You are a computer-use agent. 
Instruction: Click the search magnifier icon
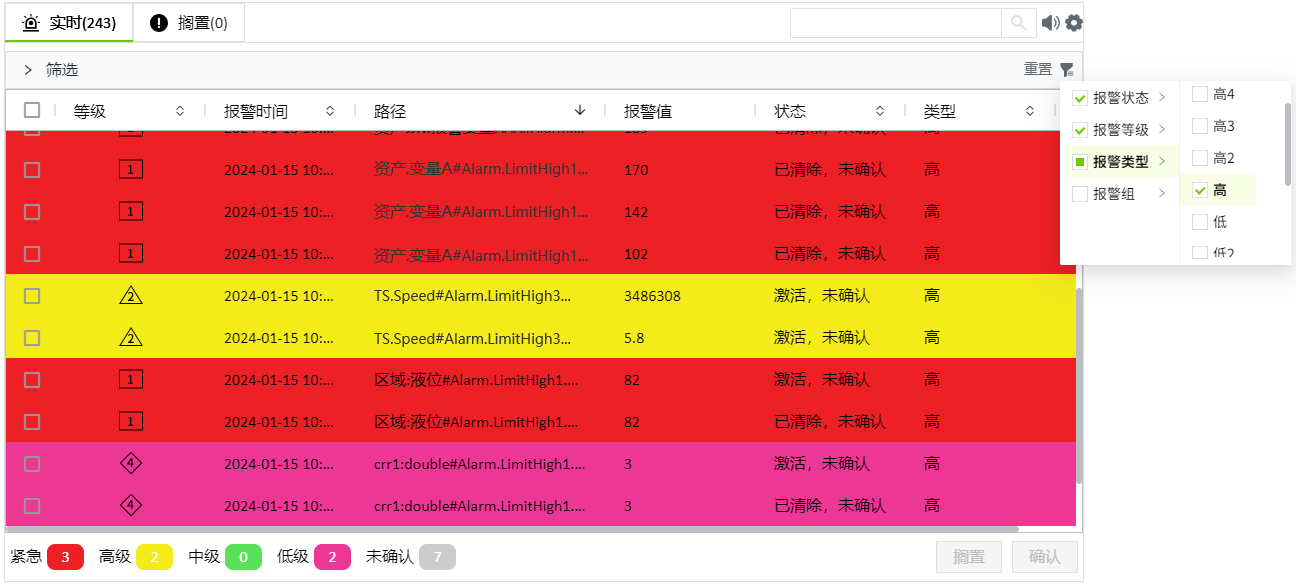click(x=1018, y=23)
